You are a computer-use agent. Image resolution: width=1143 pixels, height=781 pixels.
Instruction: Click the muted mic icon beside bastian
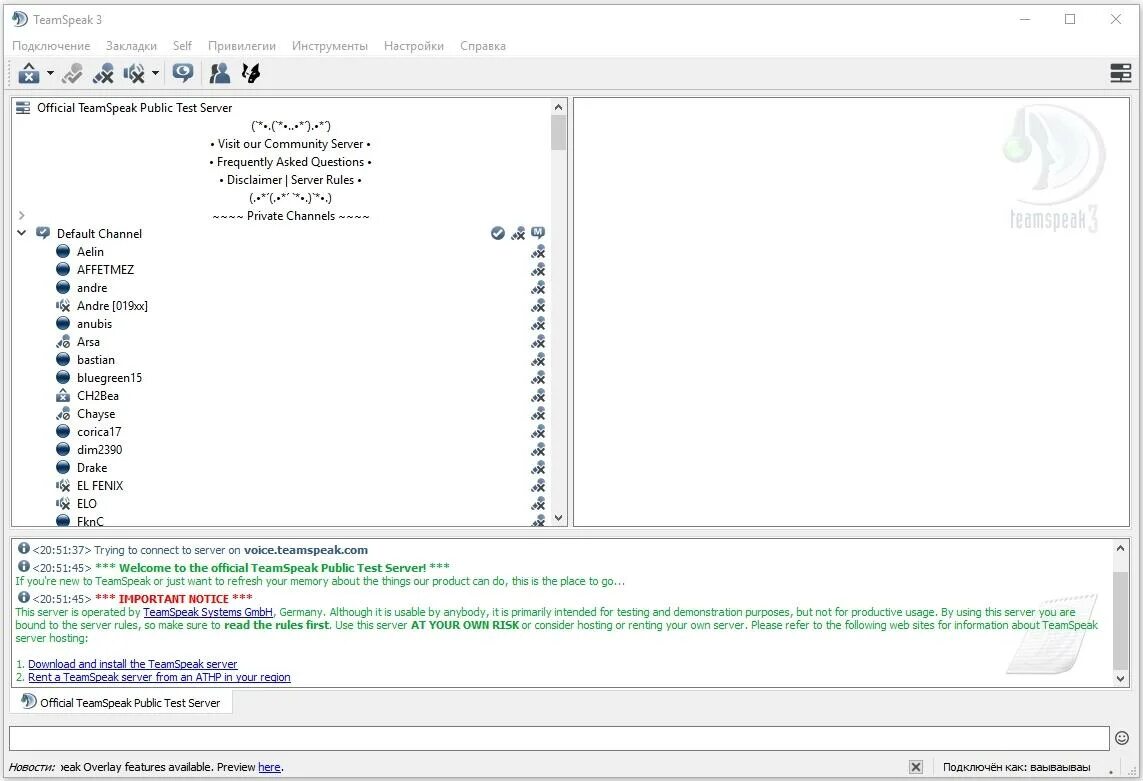[538, 360]
